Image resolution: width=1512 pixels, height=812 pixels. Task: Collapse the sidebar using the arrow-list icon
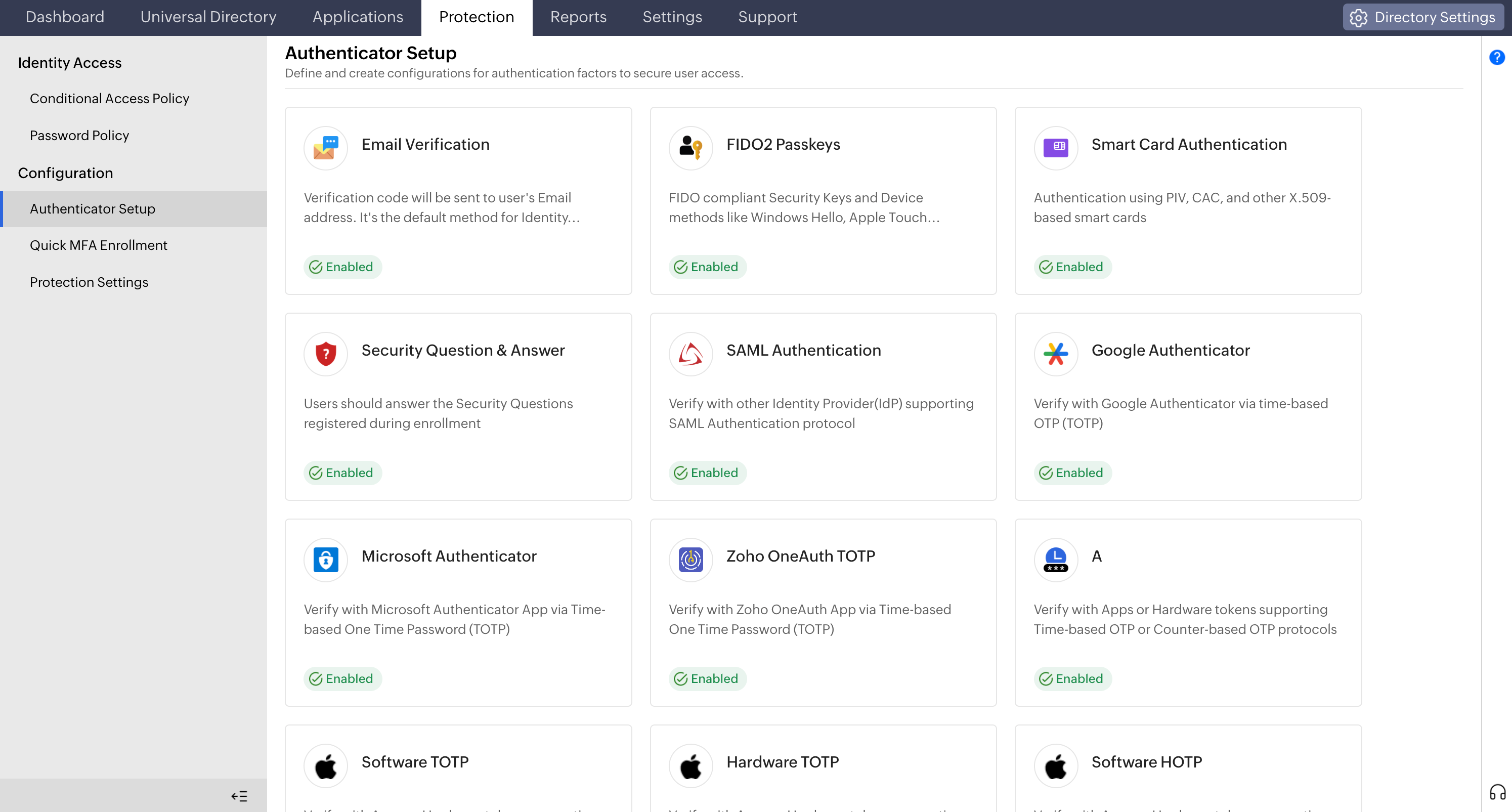click(239, 796)
